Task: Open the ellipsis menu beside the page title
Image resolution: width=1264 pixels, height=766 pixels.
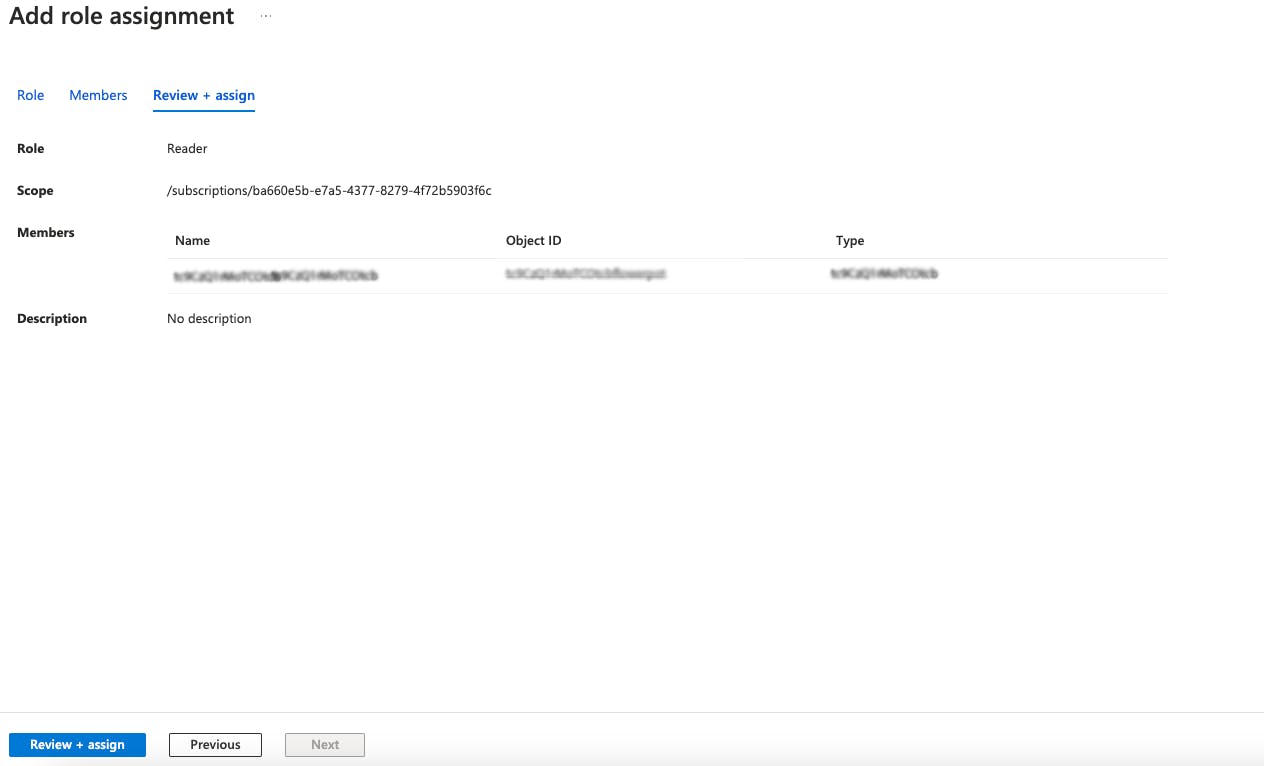Action: coord(264,16)
